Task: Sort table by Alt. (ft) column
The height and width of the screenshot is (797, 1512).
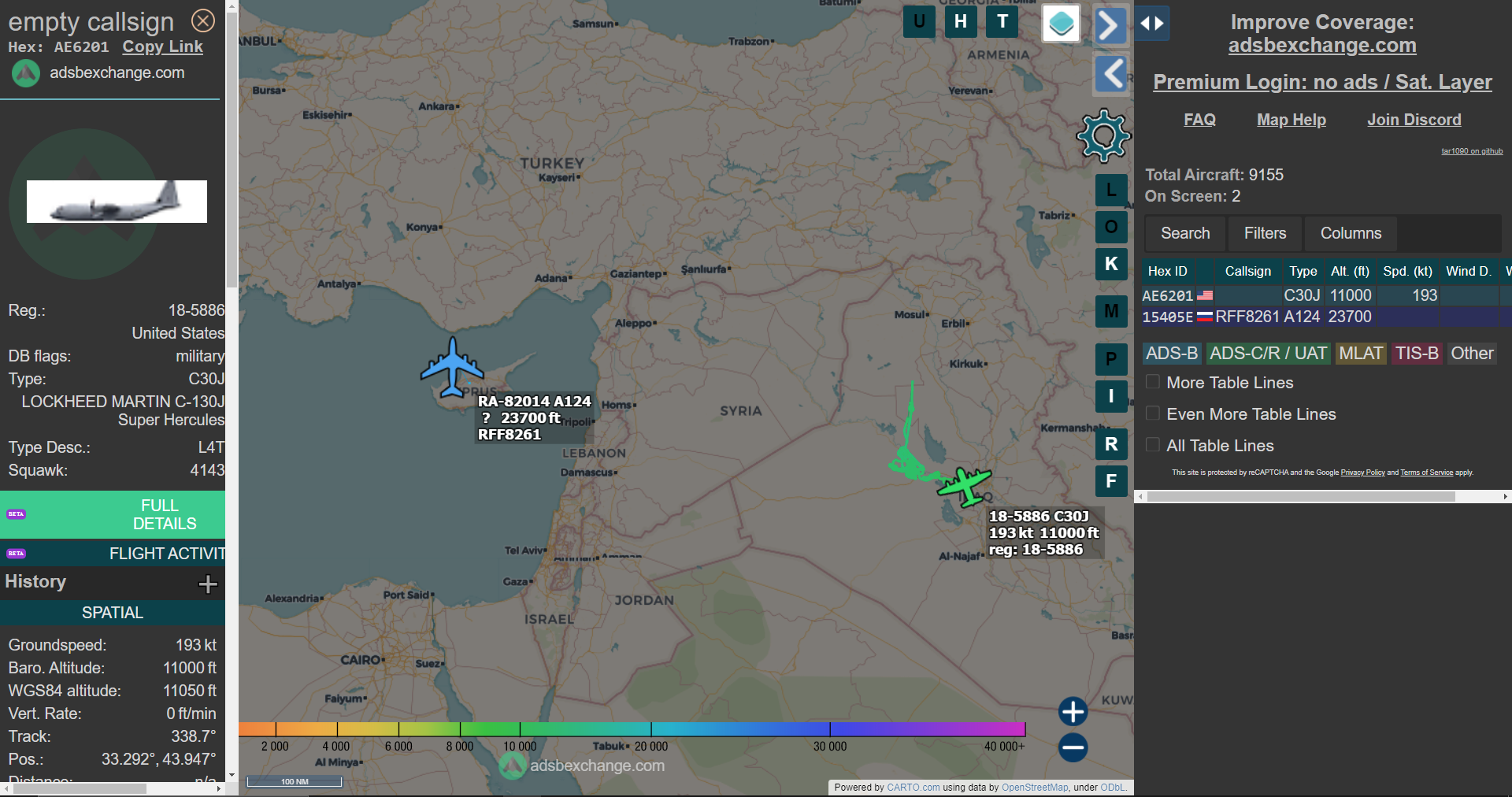Action: [1350, 271]
